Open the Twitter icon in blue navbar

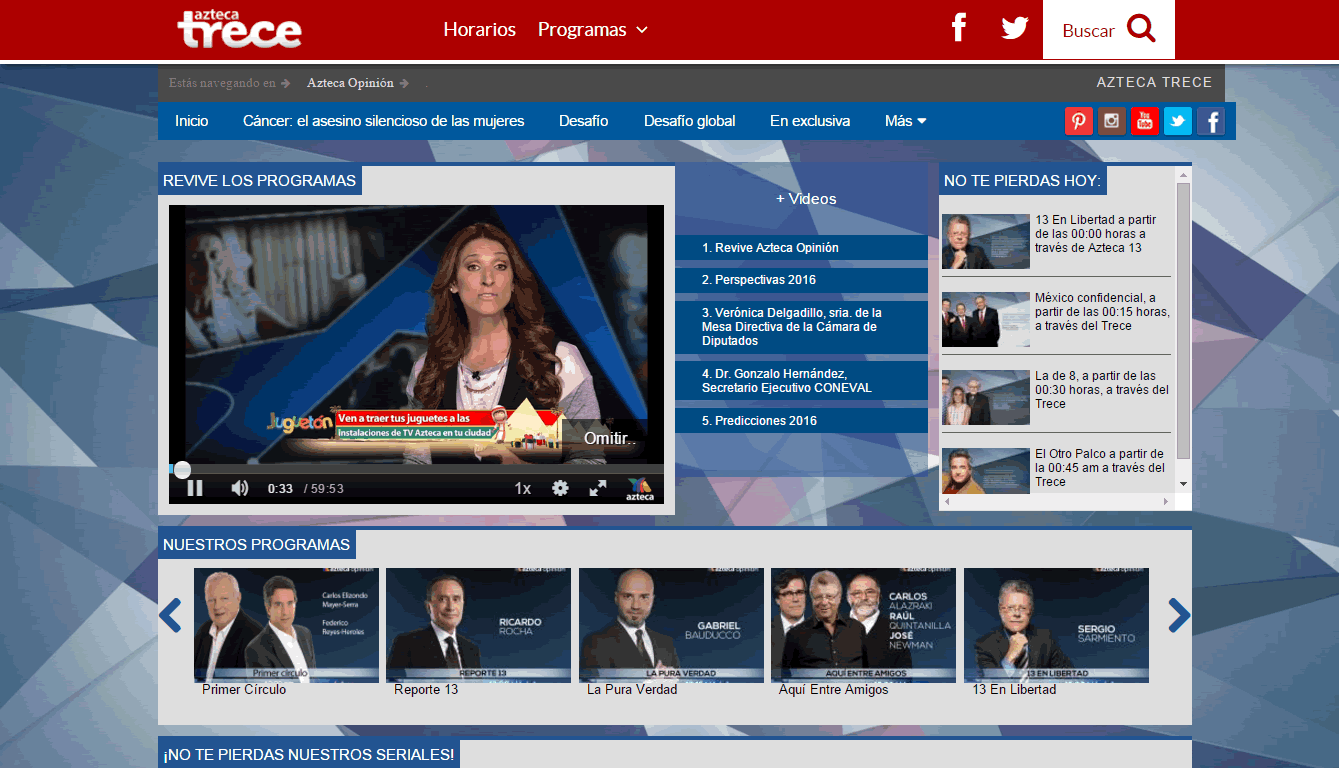point(1178,121)
